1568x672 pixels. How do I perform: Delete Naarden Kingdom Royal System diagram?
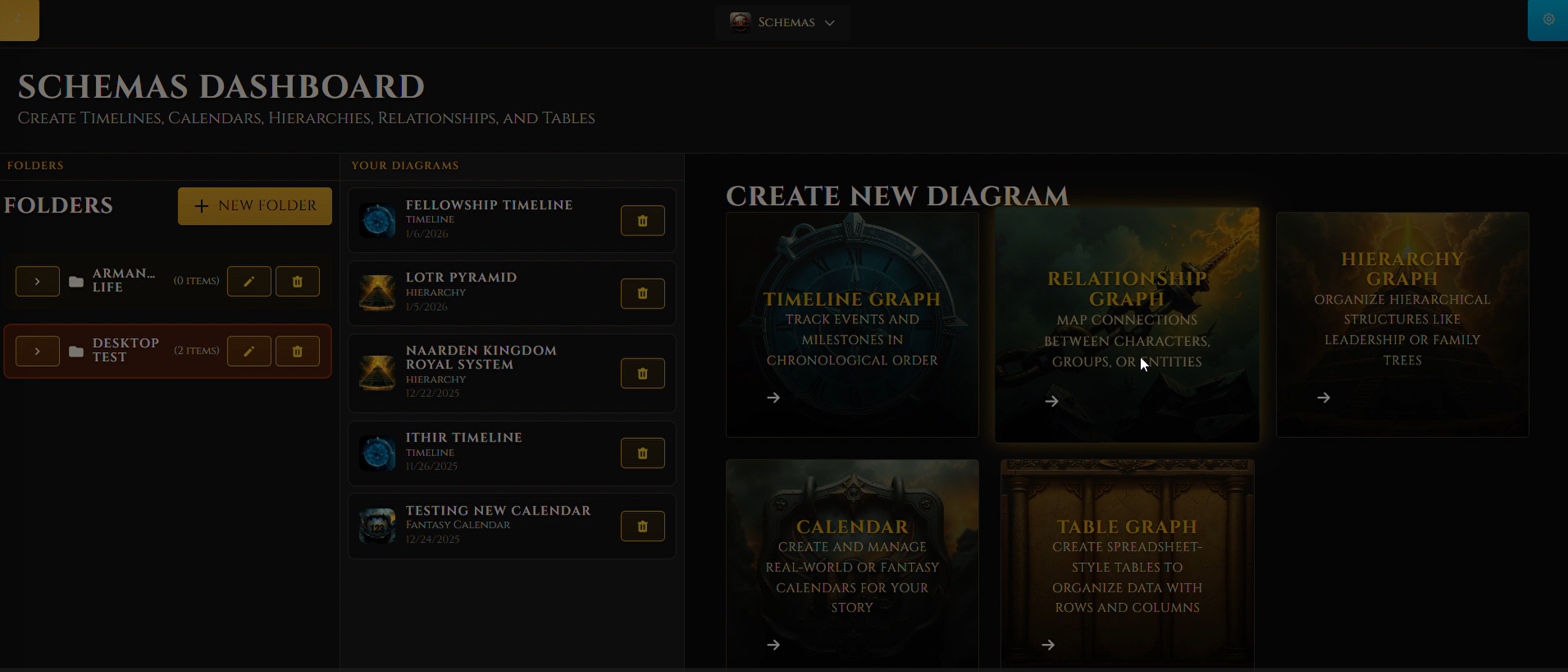pyautogui.click(x=642, y=373)
